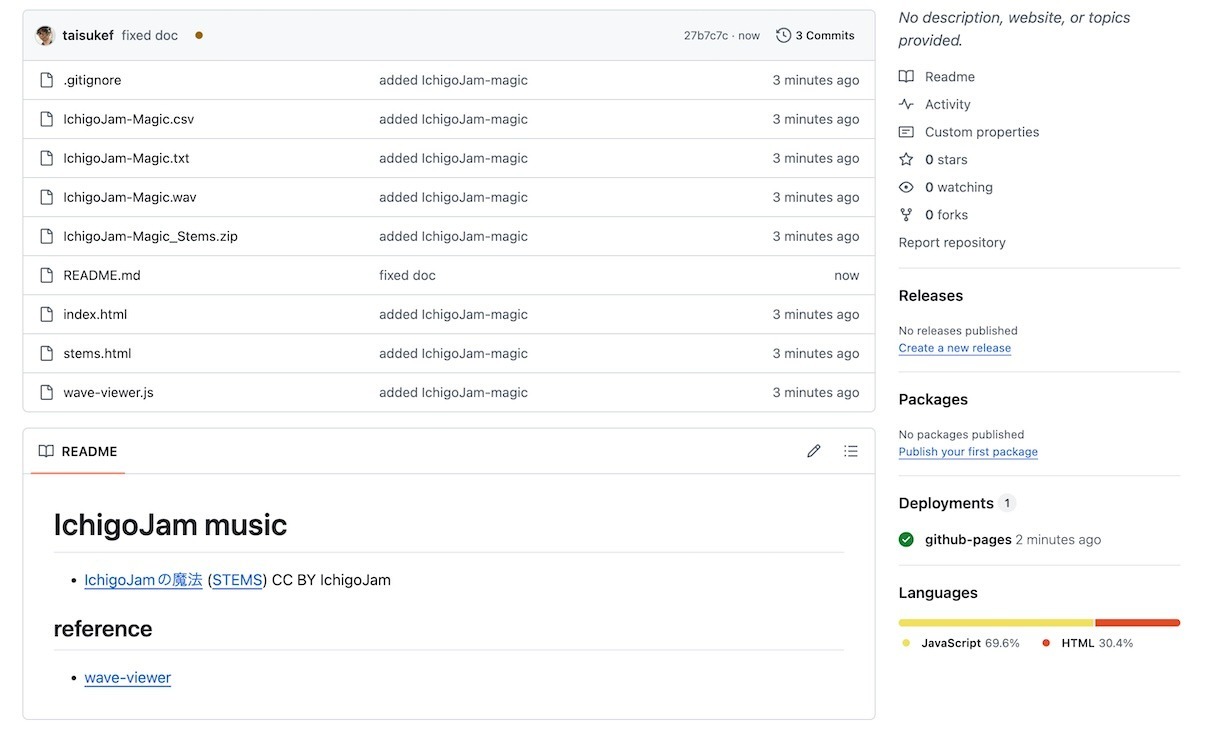Open the latest 'fixed doc' commit message

150,35
